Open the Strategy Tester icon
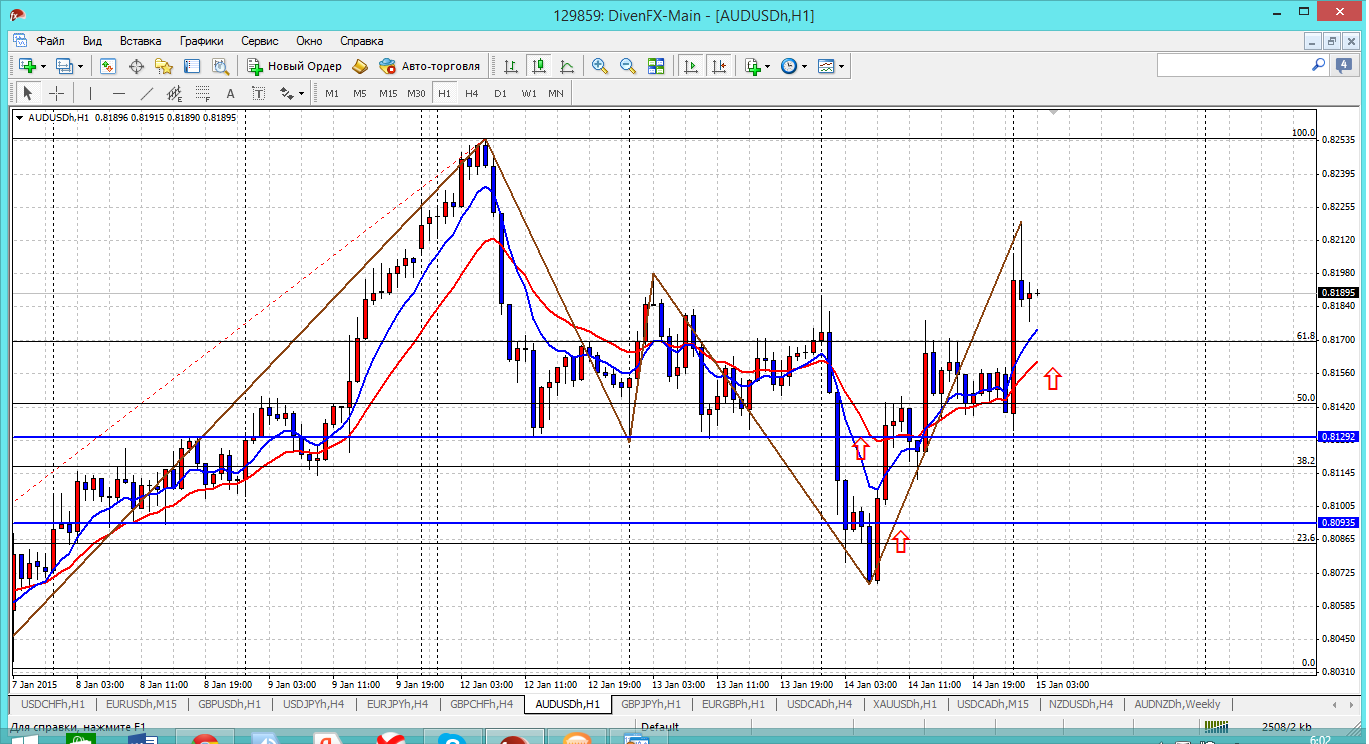This screenshot has width=1369, height=744. pos(220,66)
